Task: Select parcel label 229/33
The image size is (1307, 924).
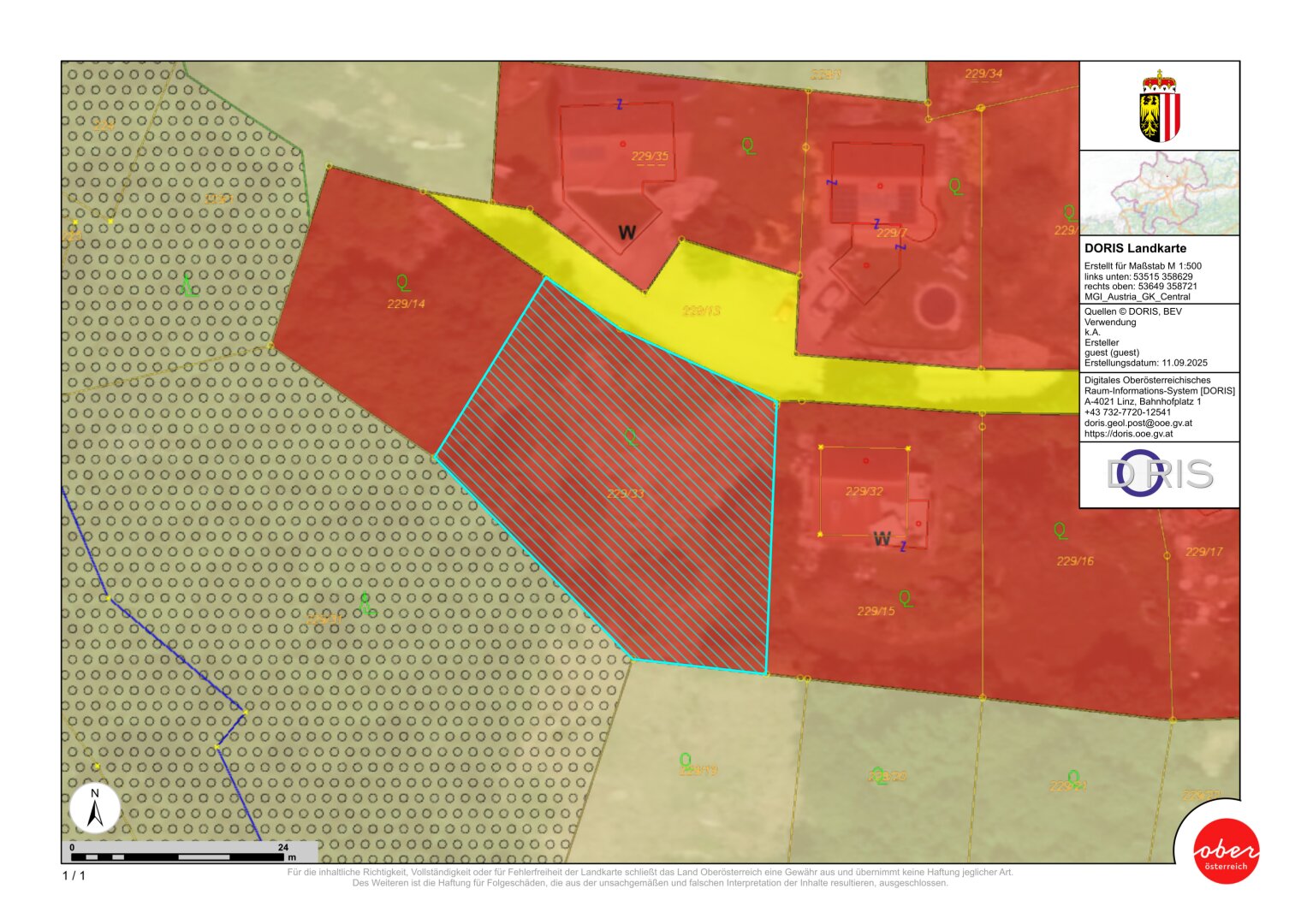Action: point(625,494)
